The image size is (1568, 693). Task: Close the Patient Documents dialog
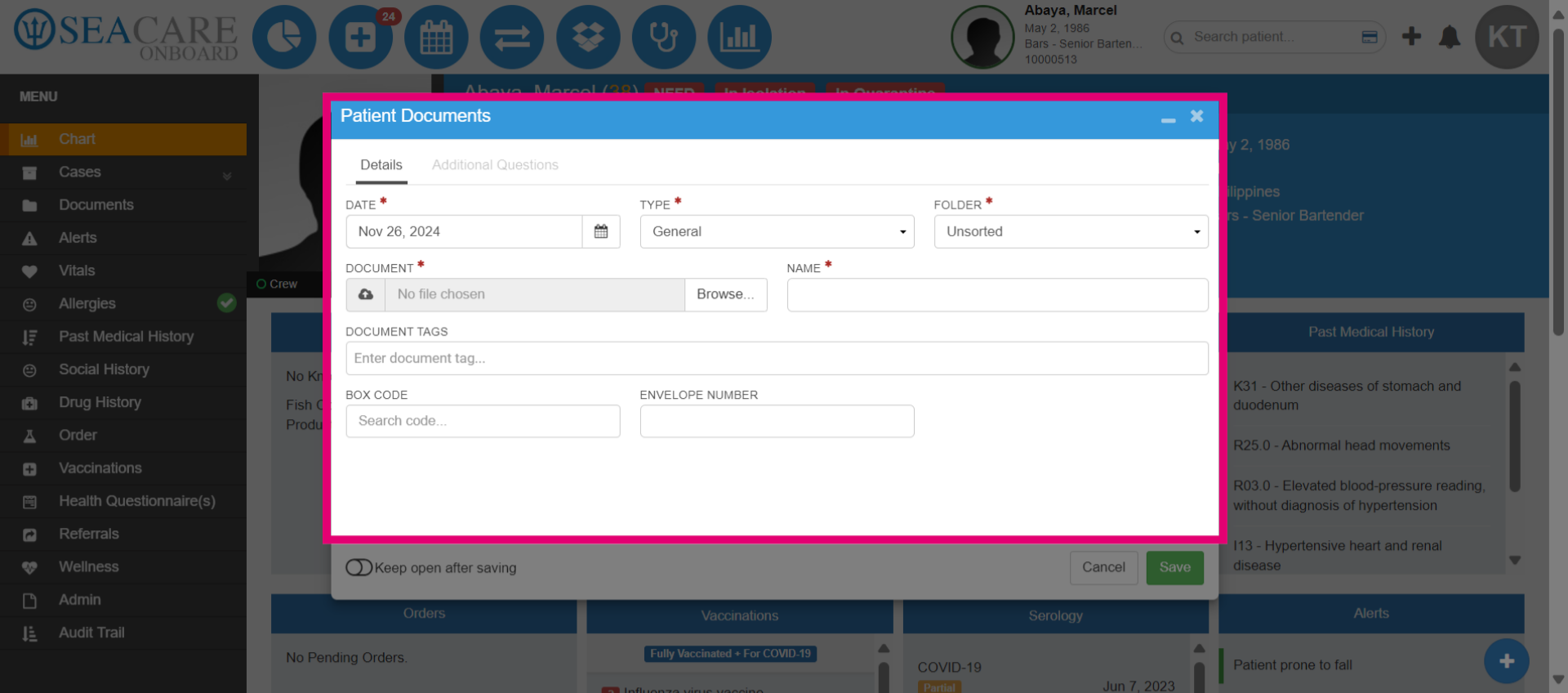1197,116
